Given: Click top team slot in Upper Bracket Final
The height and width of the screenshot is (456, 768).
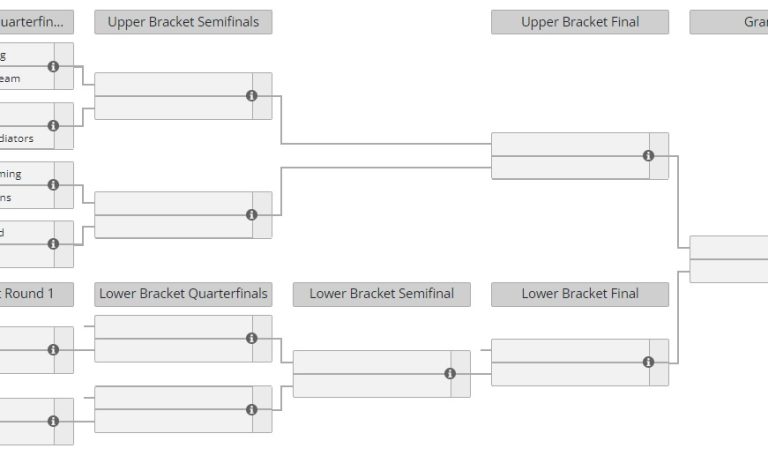Looking at the screenshot, I should [570, 144].
